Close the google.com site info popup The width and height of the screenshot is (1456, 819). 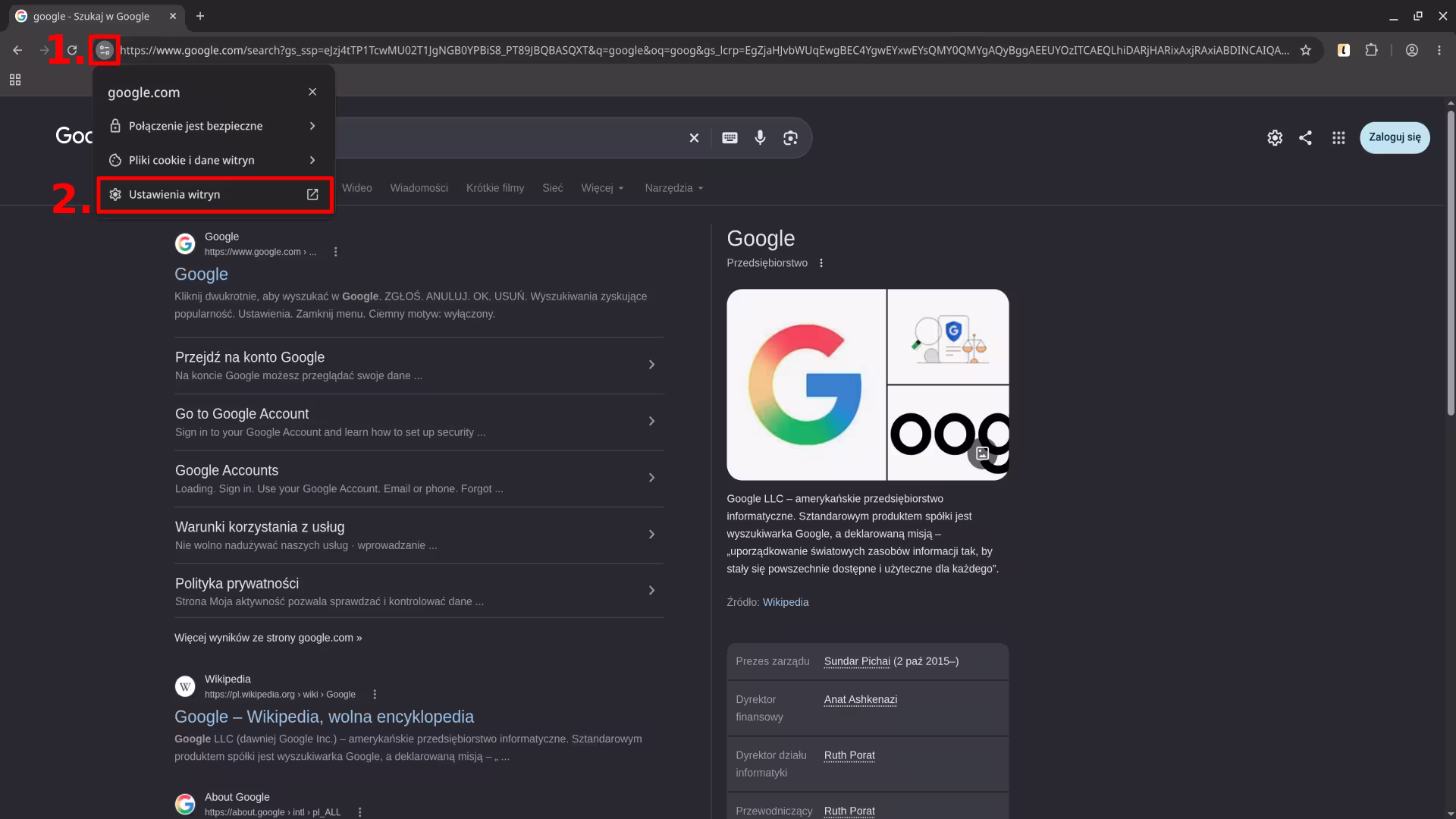coord(312,92)
